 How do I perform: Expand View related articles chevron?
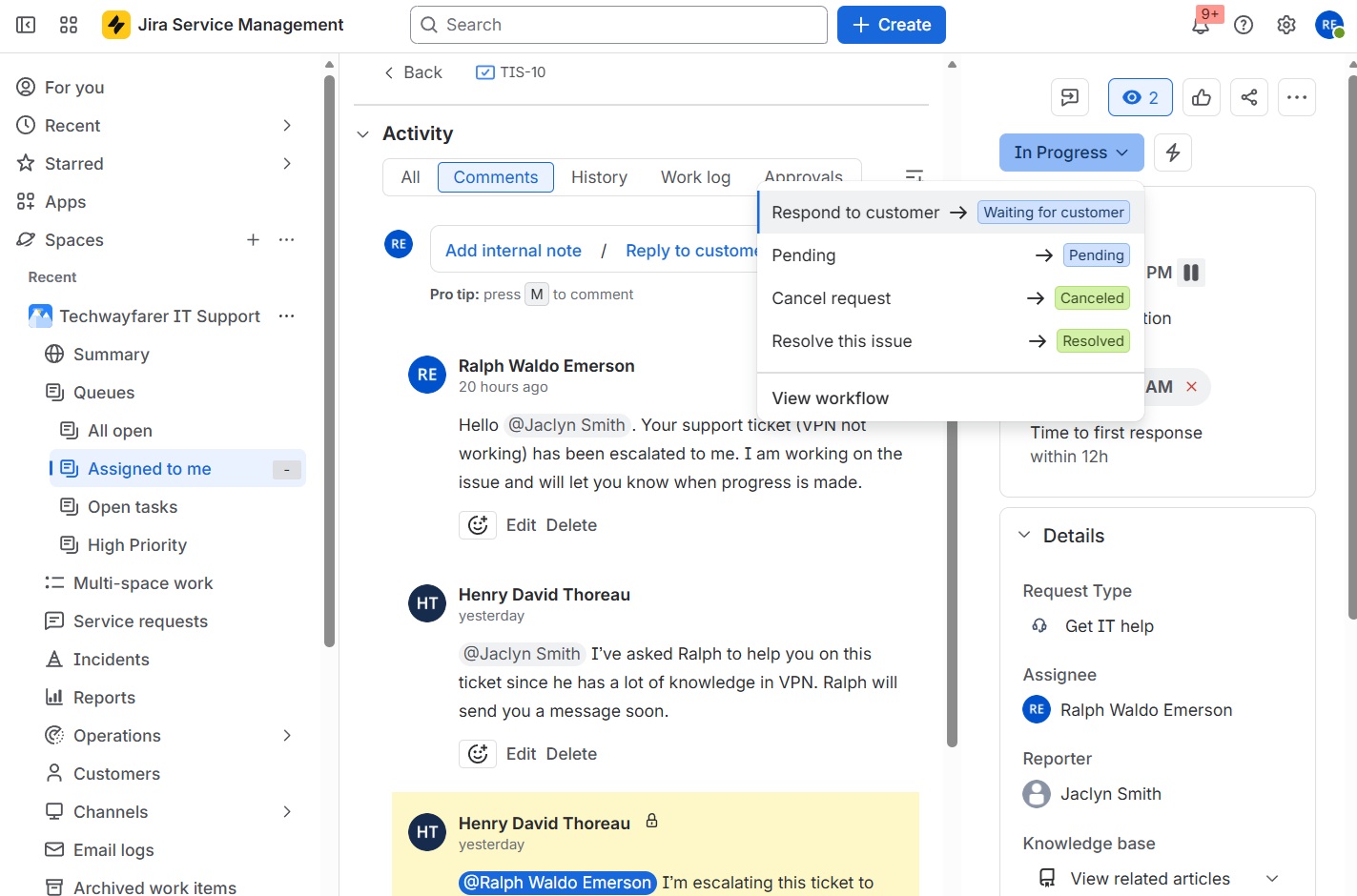pyautogui.click(x=1271, y=879)
